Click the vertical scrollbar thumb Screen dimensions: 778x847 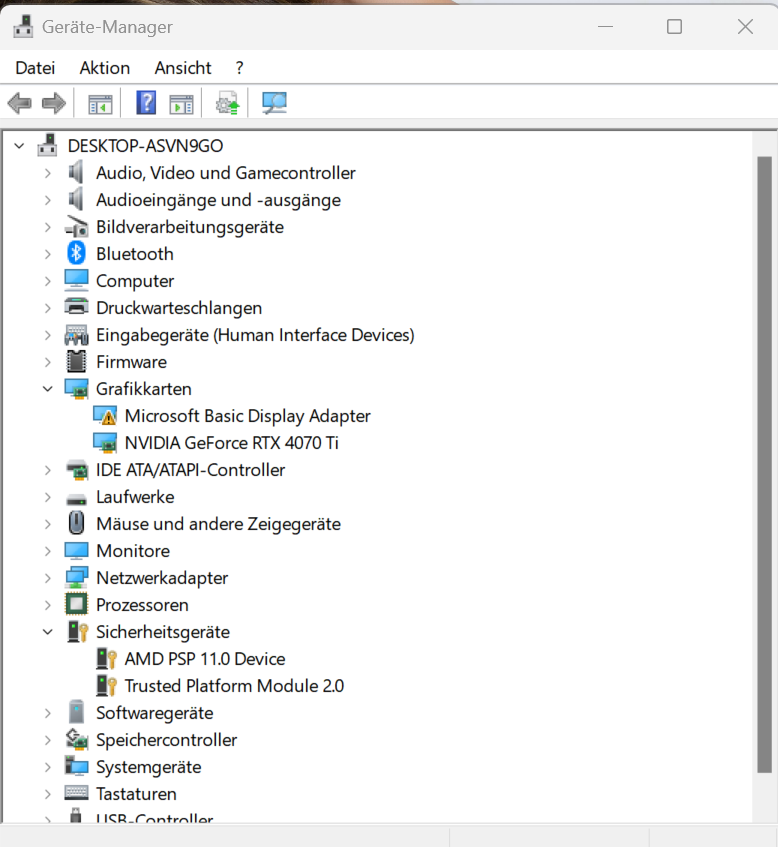point(764,465)
